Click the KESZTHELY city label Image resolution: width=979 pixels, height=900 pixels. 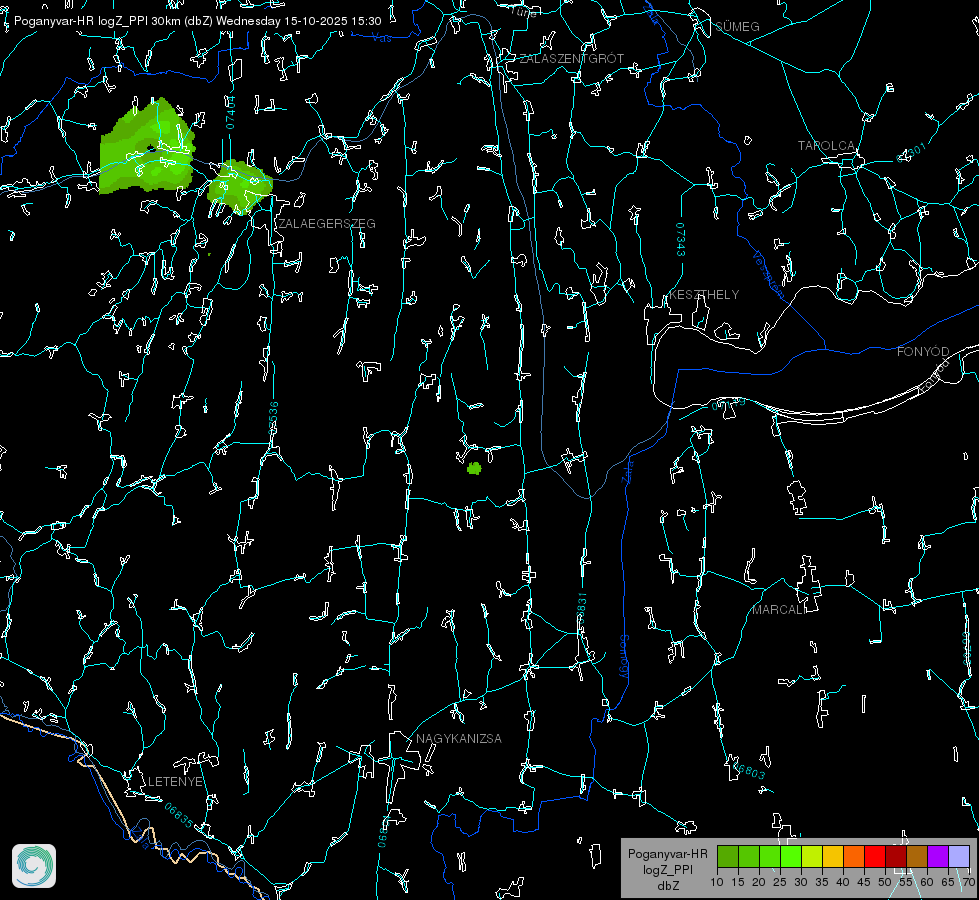point(704,295)
